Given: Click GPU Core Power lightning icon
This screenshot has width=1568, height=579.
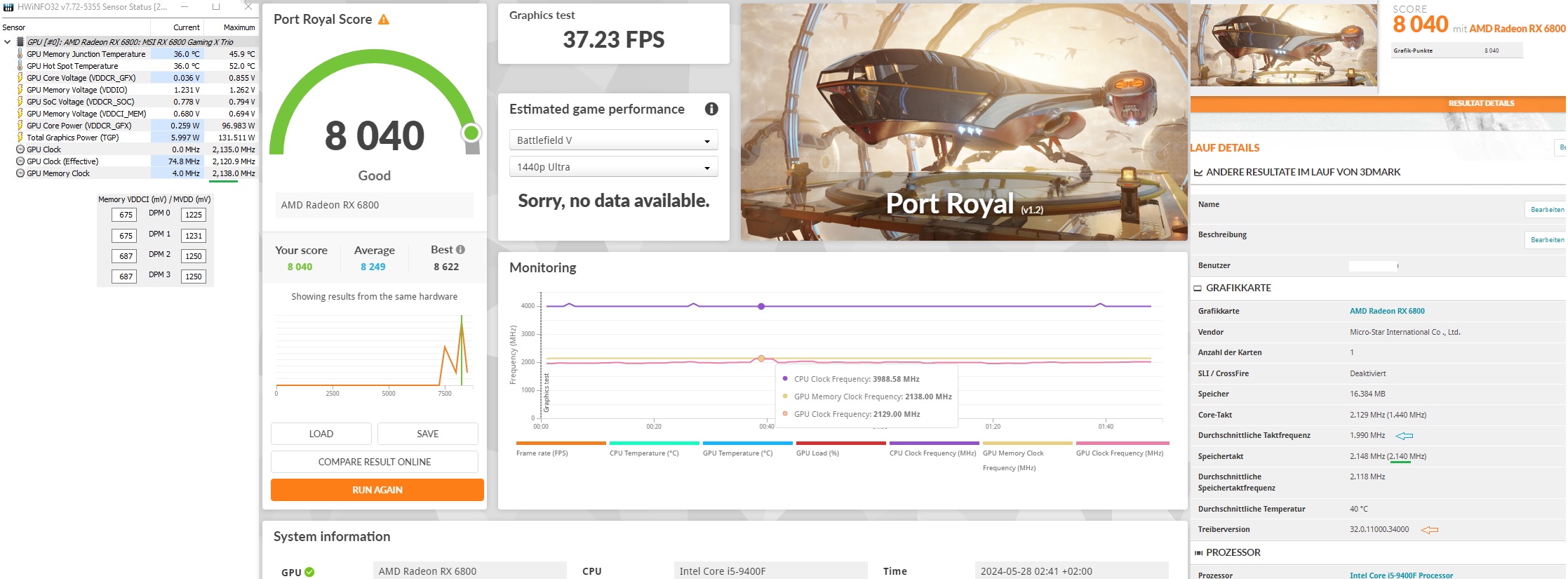Looking at the screenshot, I should click(x=20, y=126).
